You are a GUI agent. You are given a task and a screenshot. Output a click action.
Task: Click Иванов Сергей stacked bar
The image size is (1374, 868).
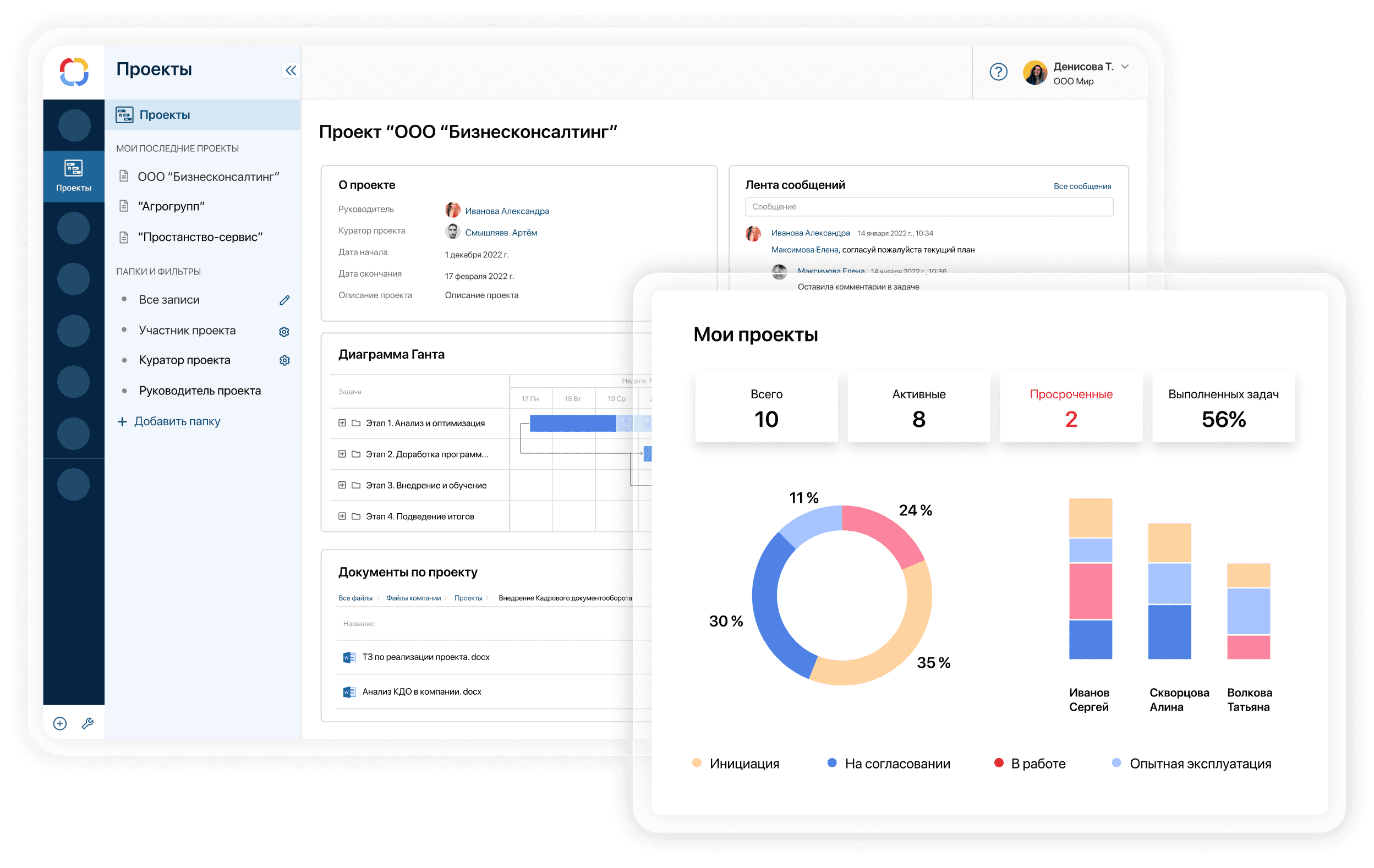coord(1091,579)
